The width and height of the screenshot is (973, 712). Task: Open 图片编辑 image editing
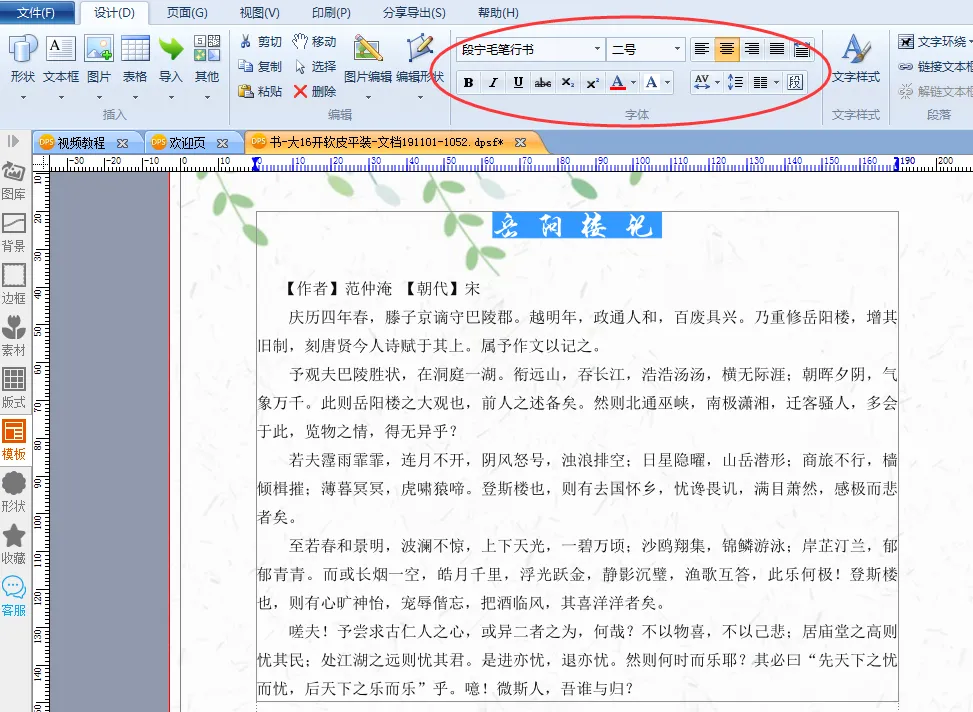click(368, 60)
